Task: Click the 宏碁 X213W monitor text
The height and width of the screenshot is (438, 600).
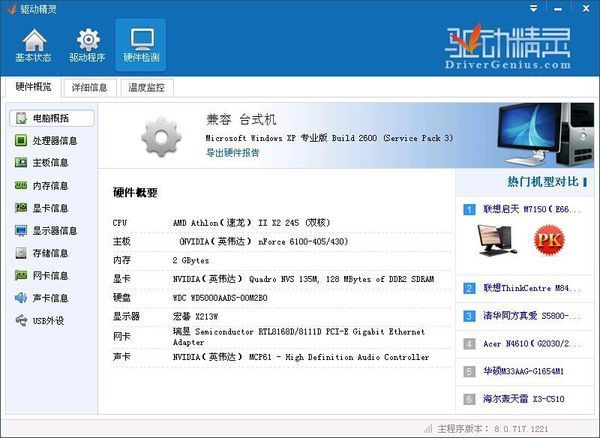Action: (195, 316)
